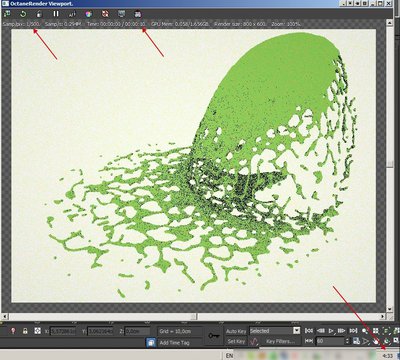Image resolution: width=400 pixels, height=360 pixels.
Task: Click Add Time Tag
Action: pos(174,343)
